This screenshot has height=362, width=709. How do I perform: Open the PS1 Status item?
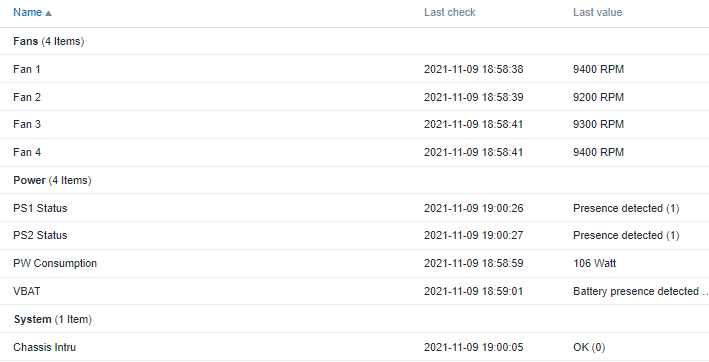[x=40, y=208]
